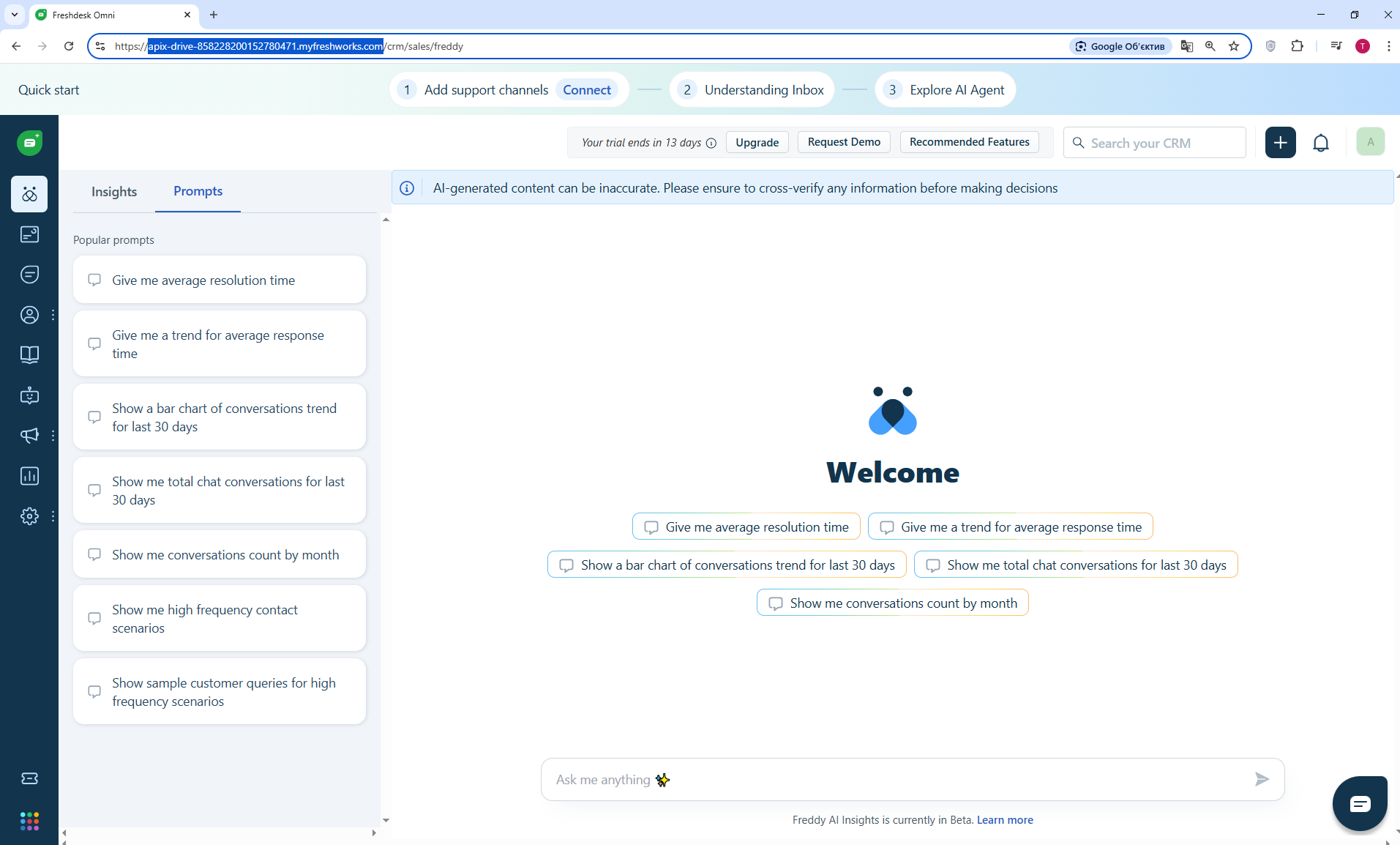Expand more options next to settings icon

[53, 516]
